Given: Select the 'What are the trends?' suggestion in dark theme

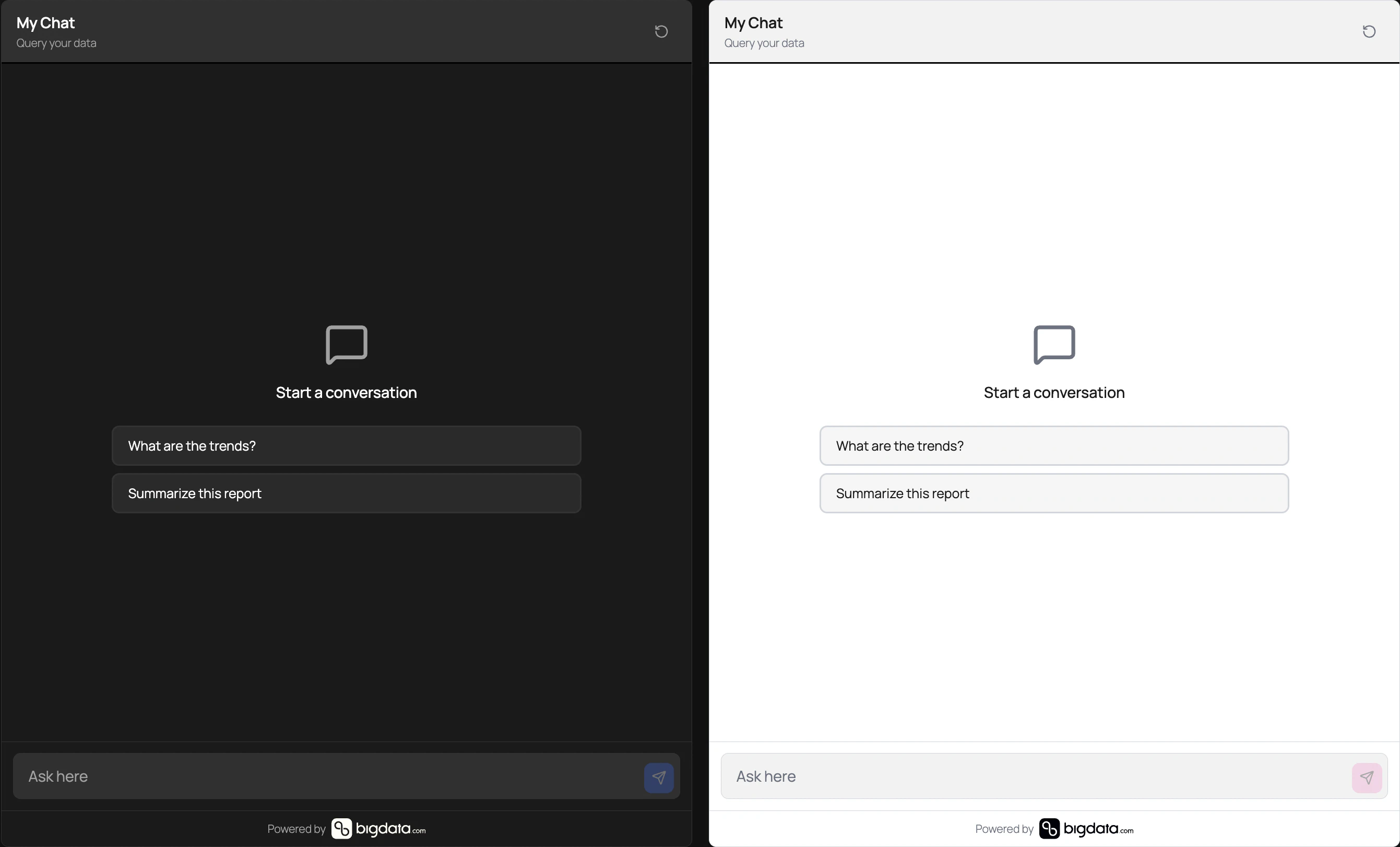Looking at the screenshot, I should pyautogui.click(x=346, y=445).
